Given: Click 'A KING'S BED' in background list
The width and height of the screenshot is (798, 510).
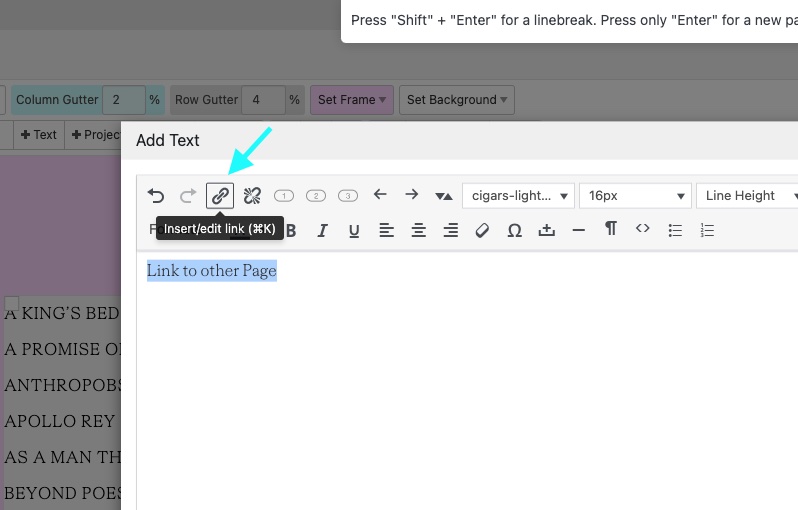Looking at the screenshot, I should pos(62,314).
